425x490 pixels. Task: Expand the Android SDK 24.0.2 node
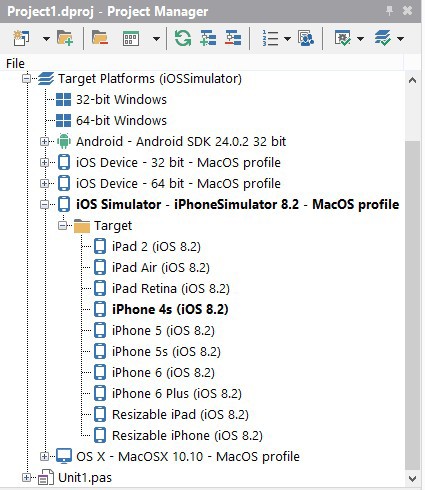(x=44, y=142)
